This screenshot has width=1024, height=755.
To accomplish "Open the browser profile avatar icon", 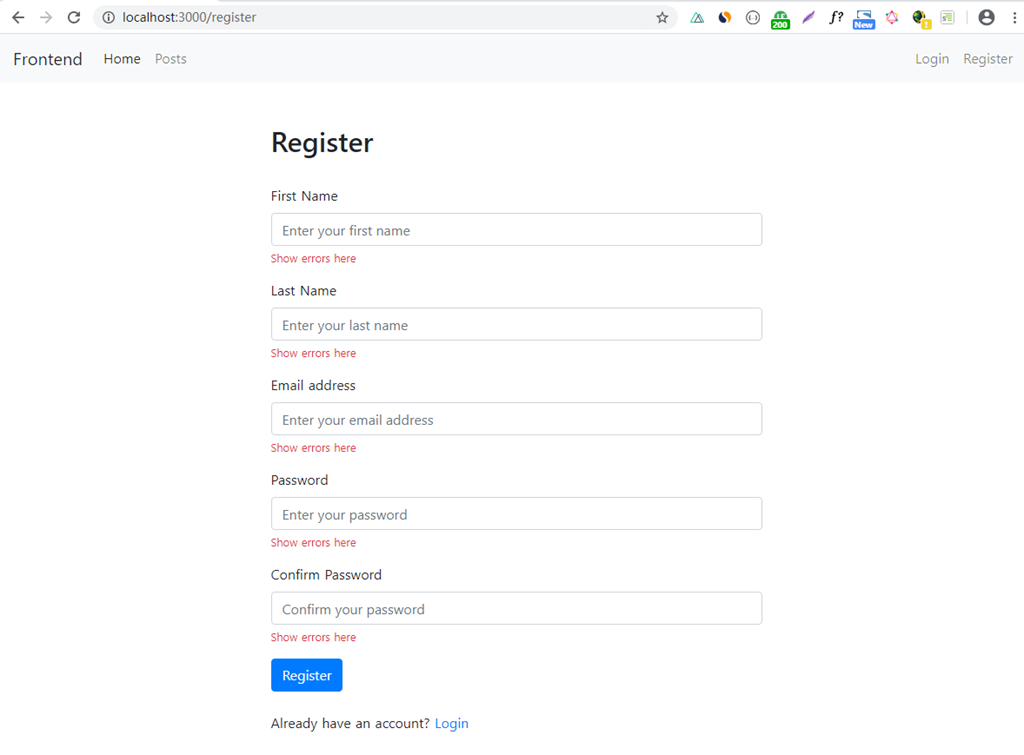I will [986, 18].
